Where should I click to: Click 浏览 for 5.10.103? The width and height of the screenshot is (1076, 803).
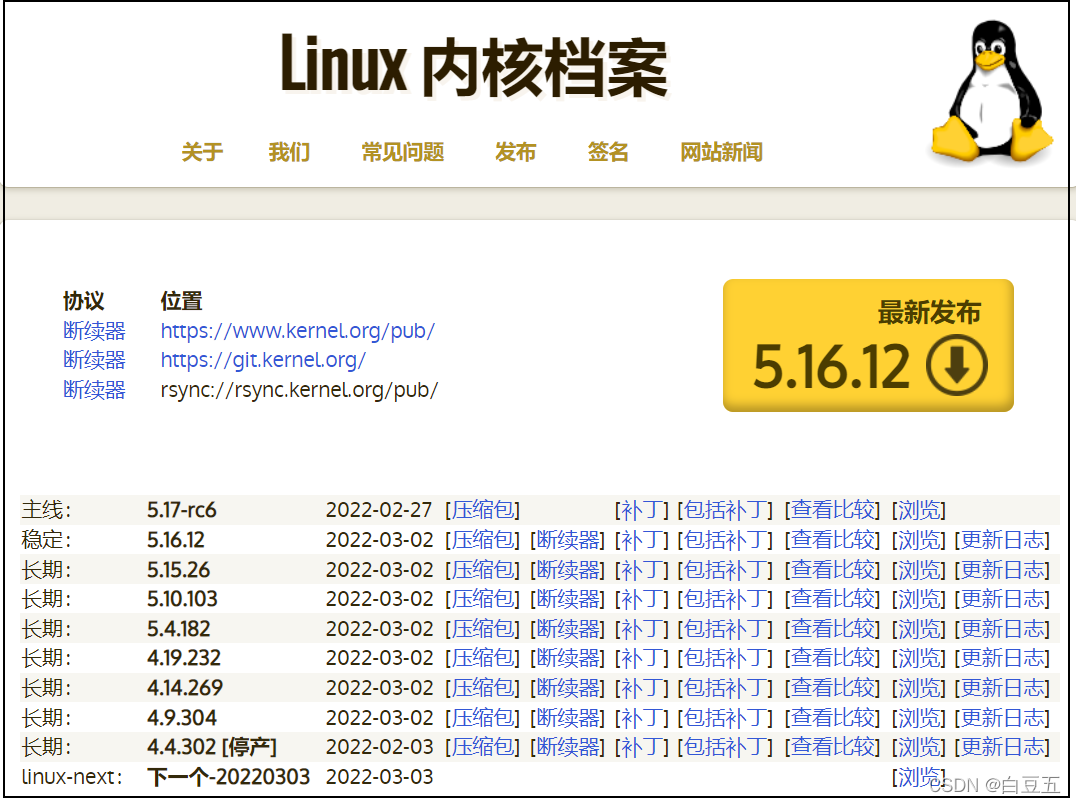coord(919,599)
